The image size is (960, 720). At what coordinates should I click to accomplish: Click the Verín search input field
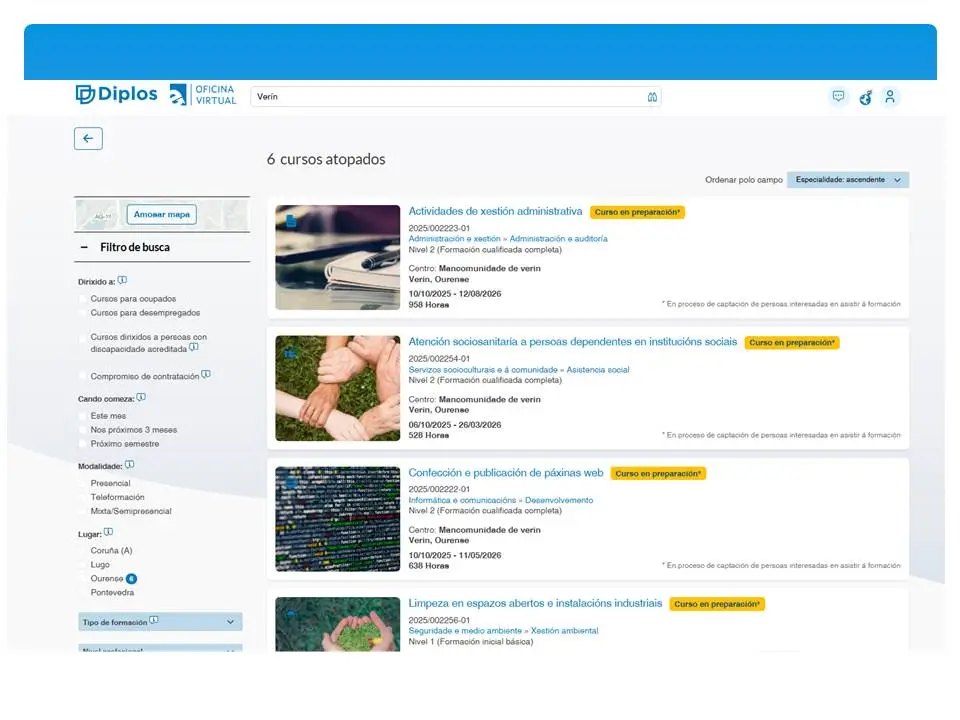[x=456, y=97]
